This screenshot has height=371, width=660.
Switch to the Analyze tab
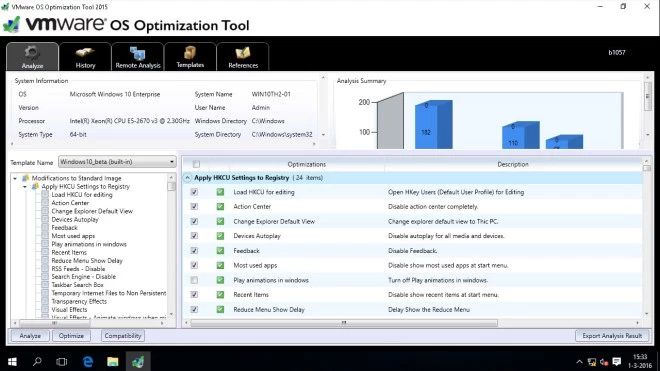point(32,56)
